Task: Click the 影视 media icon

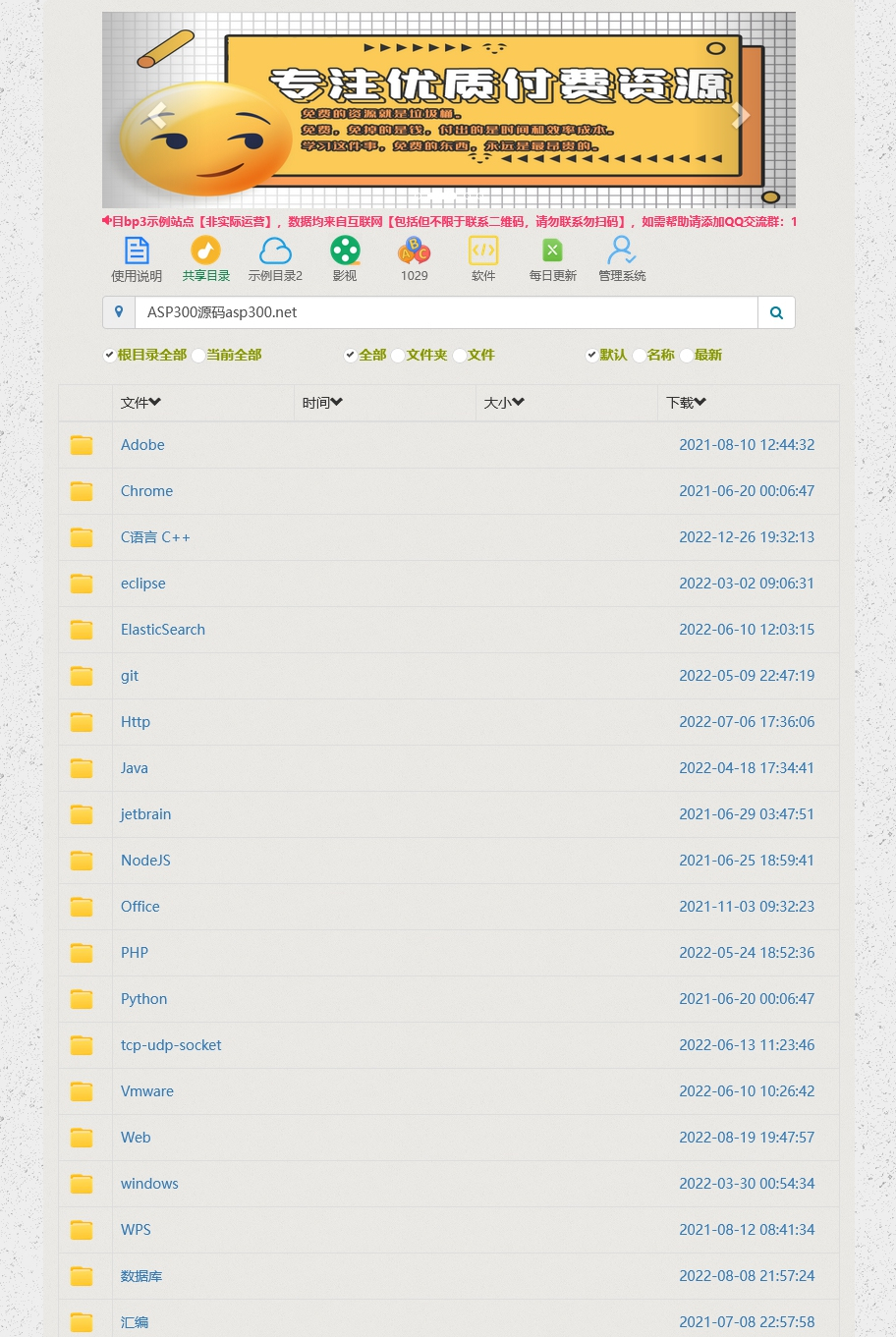Action: 345,251
